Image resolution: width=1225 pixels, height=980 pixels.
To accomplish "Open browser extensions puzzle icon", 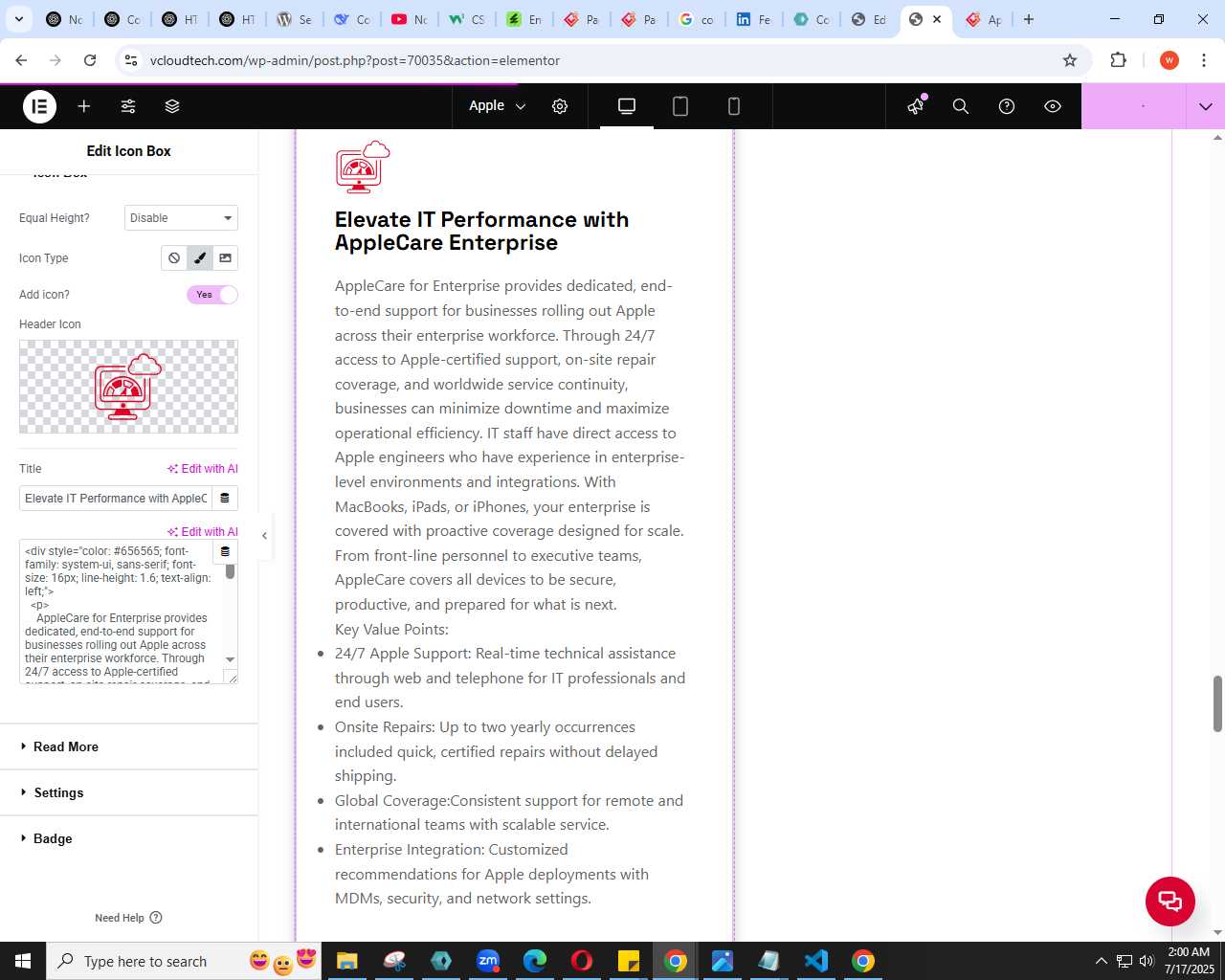I will 1118,60.
